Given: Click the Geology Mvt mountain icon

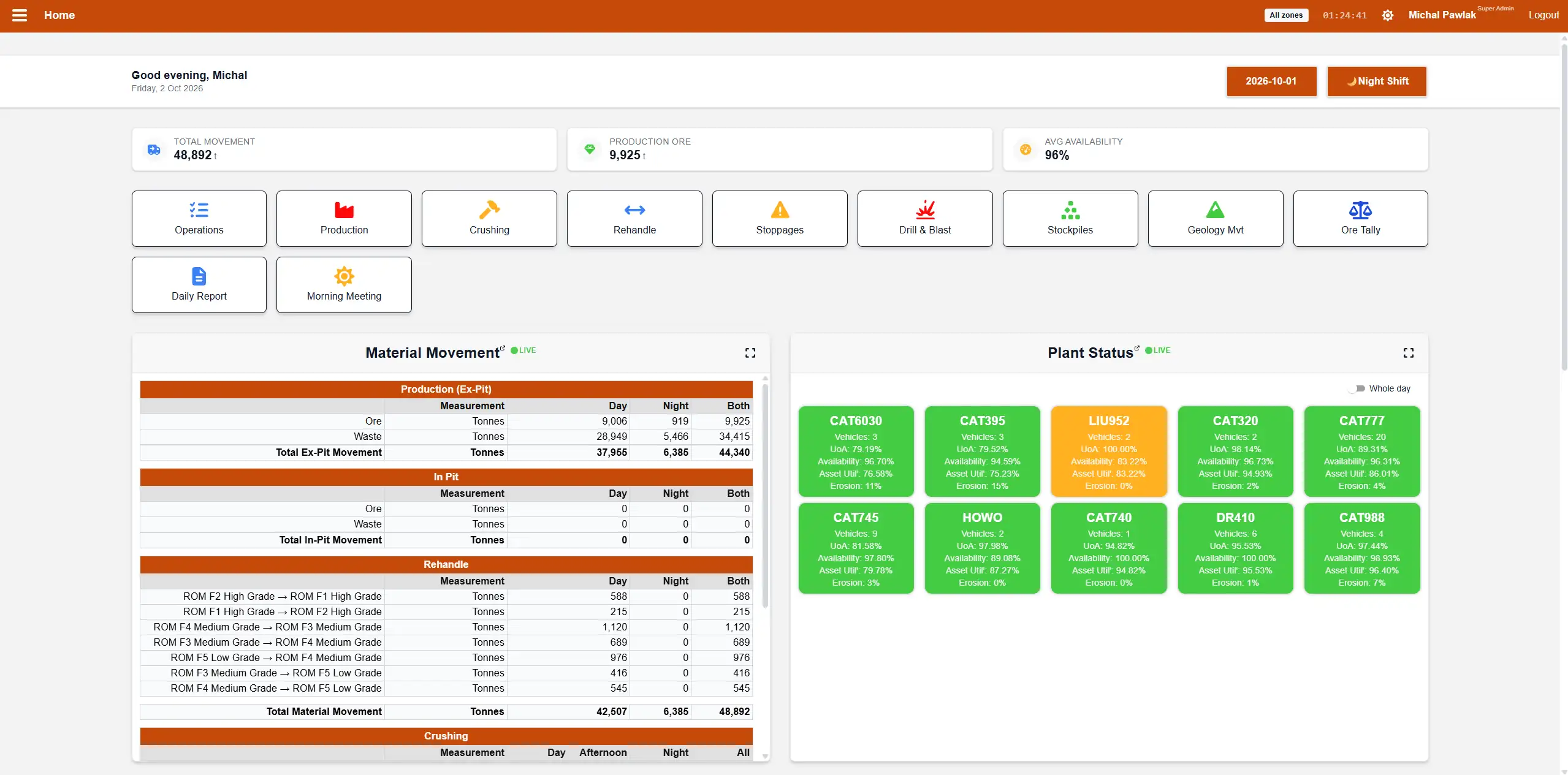Looking at the screenshot, I should [x=1215, y=210].
